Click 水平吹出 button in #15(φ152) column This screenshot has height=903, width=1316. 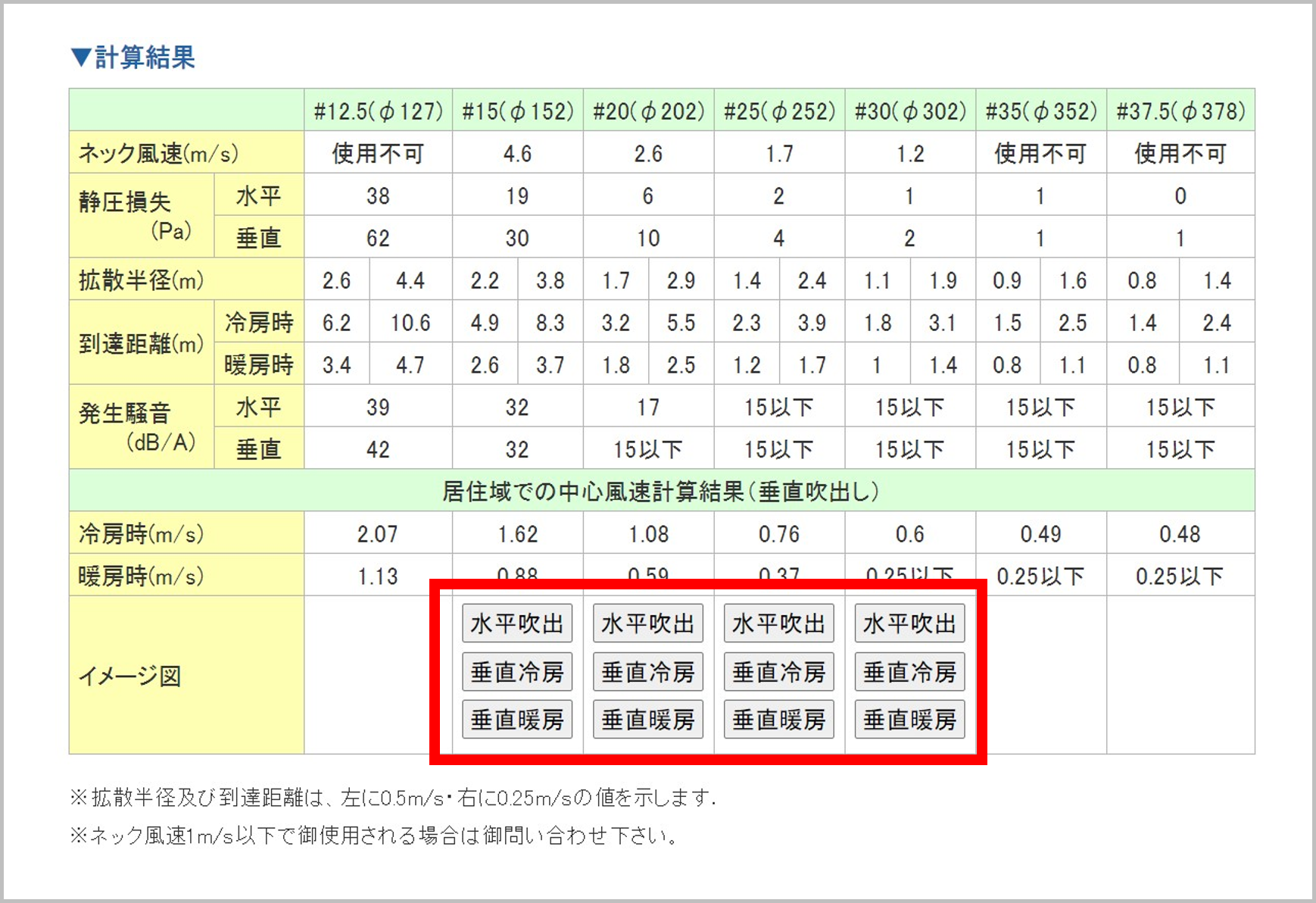coord(517,623)
